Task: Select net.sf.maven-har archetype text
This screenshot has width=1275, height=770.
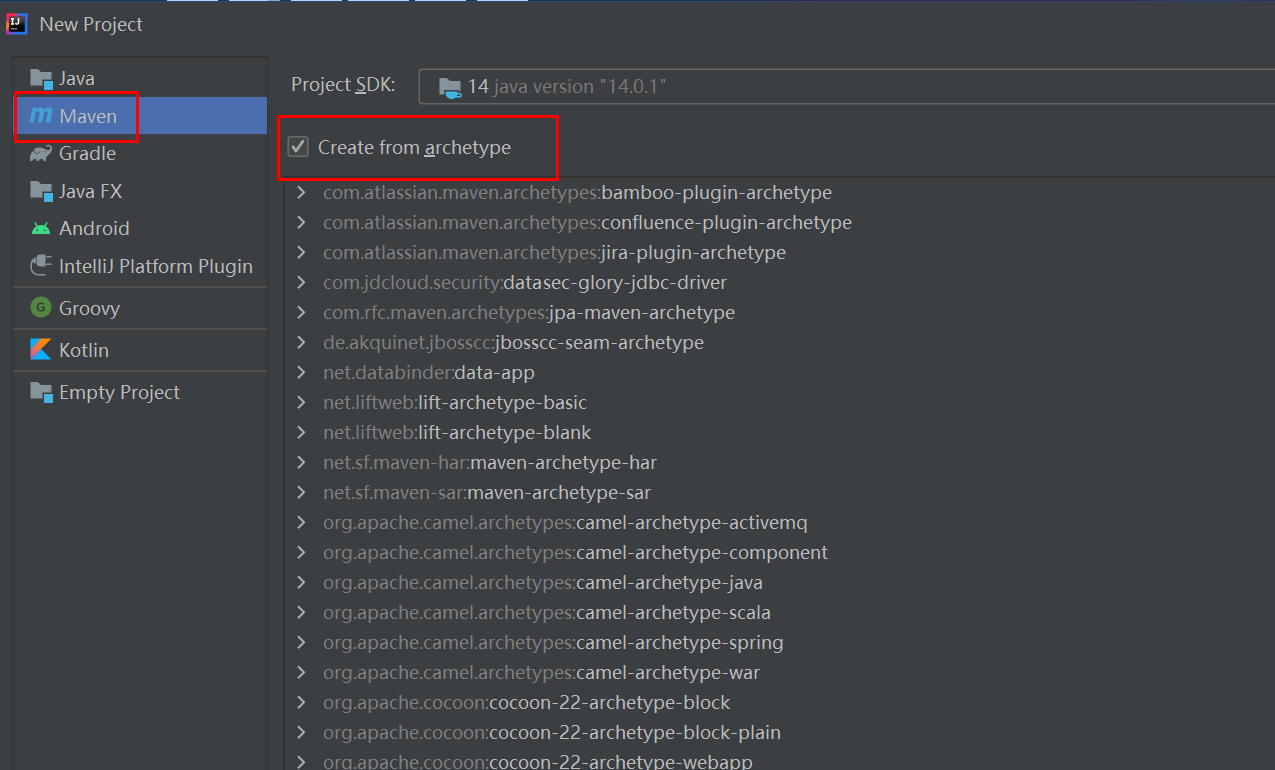Action: [490, 463]
